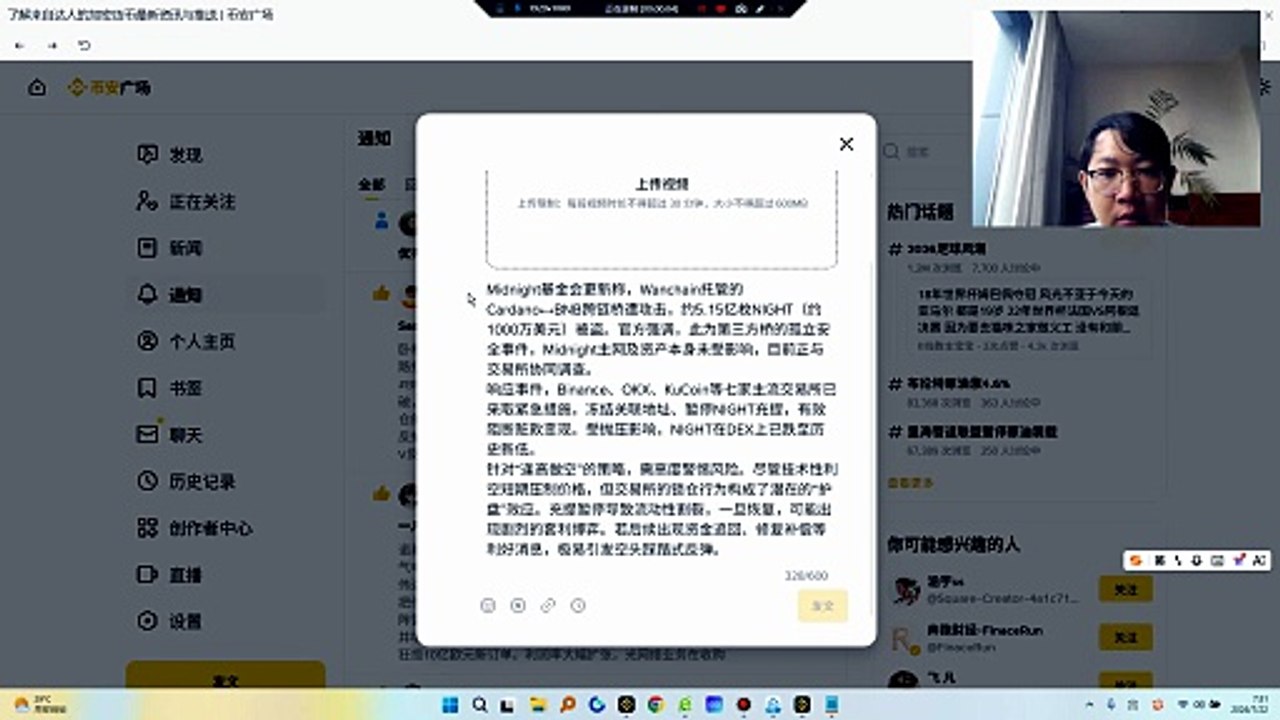Click the browser forward arrow
Screen dimensions: 1280x720
click(52, 46)
